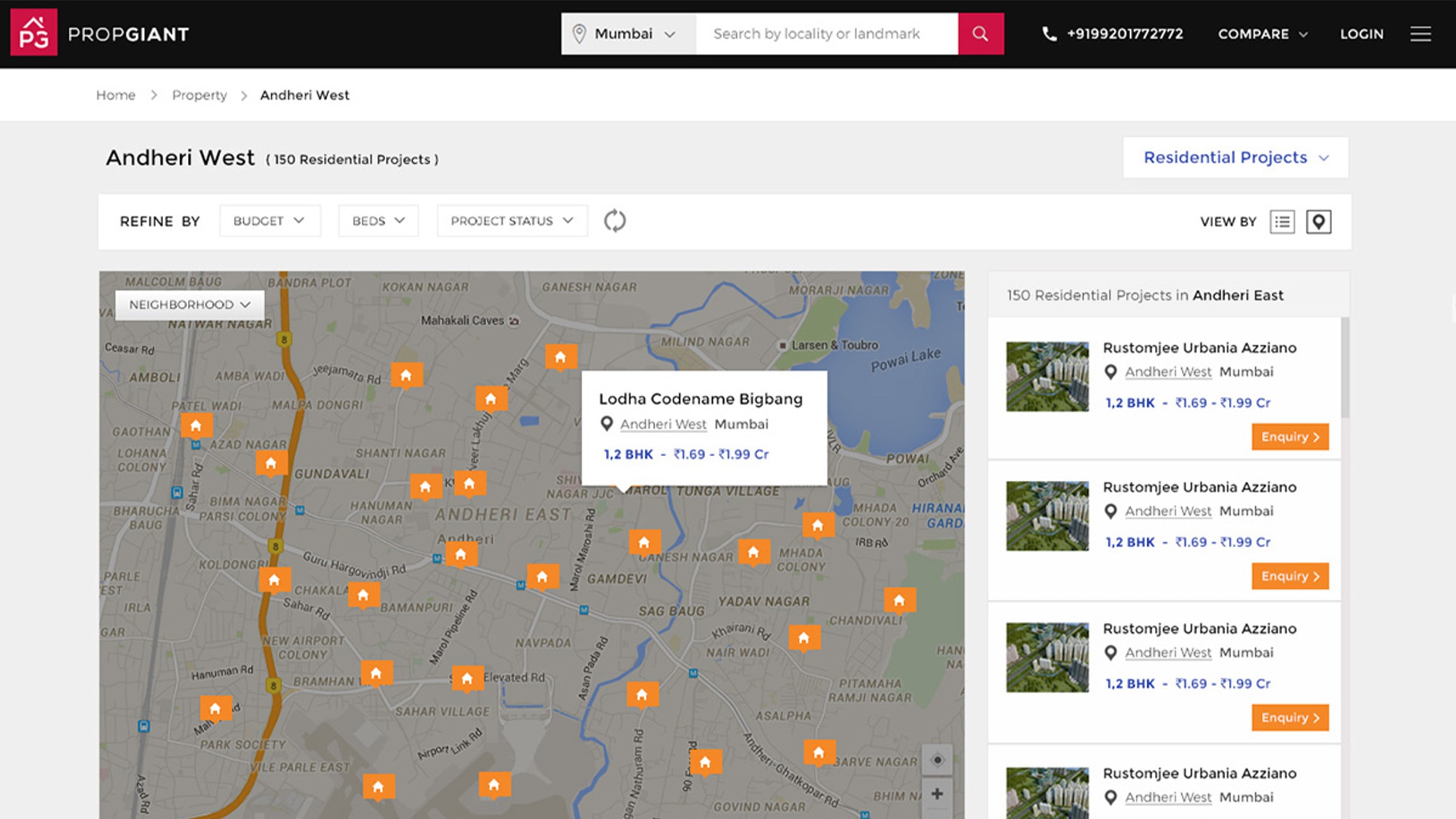1456x819 pixels.
Task: Select the map marker near Jeejamata Rd
Action: coord(406,376)
